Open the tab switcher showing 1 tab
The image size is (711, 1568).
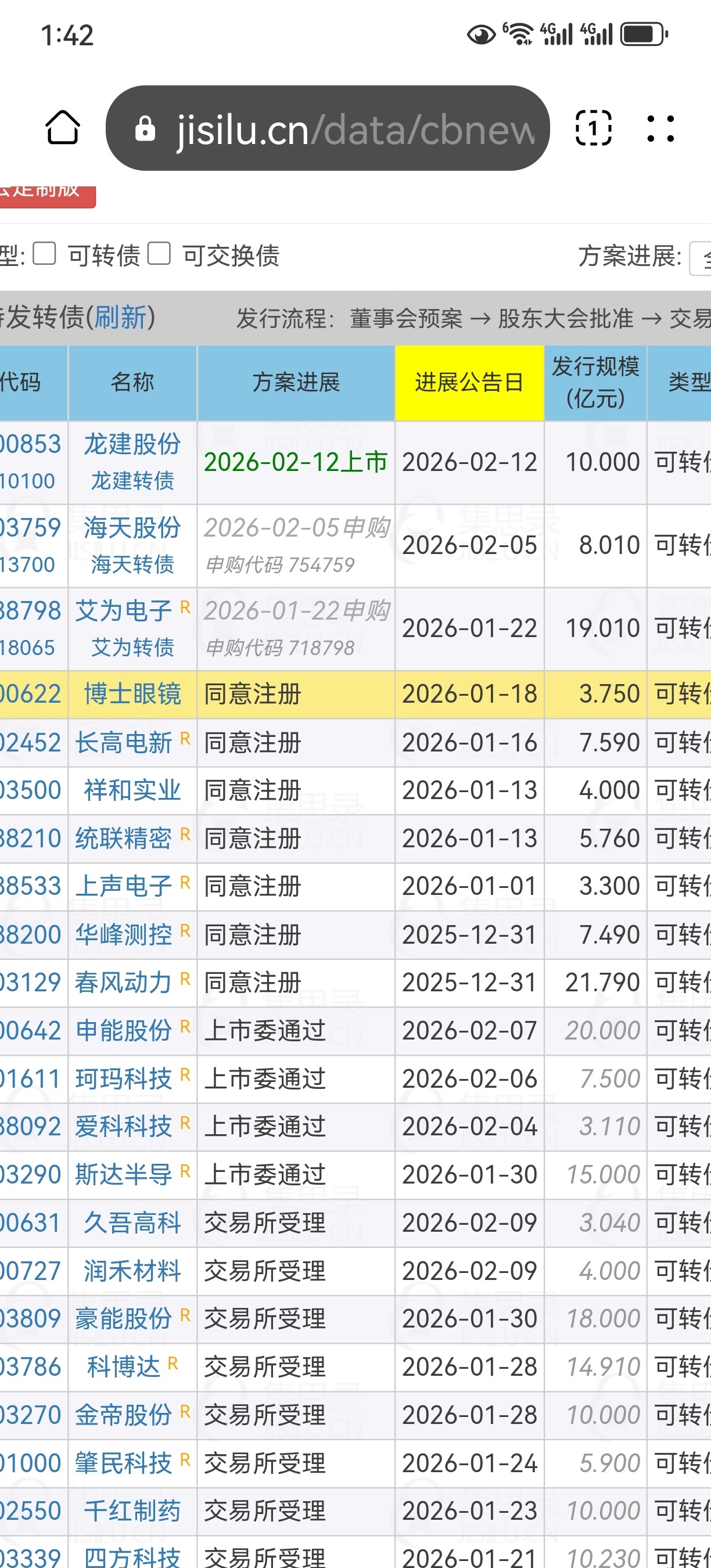(x=594, y=128)
